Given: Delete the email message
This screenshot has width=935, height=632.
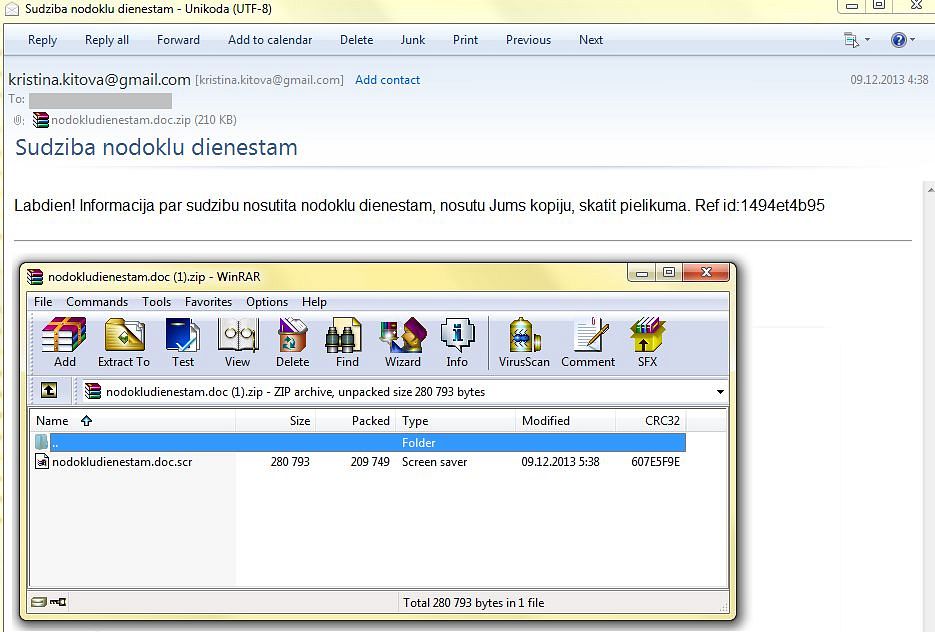Looking at the screenshot, I should (357, 40).
